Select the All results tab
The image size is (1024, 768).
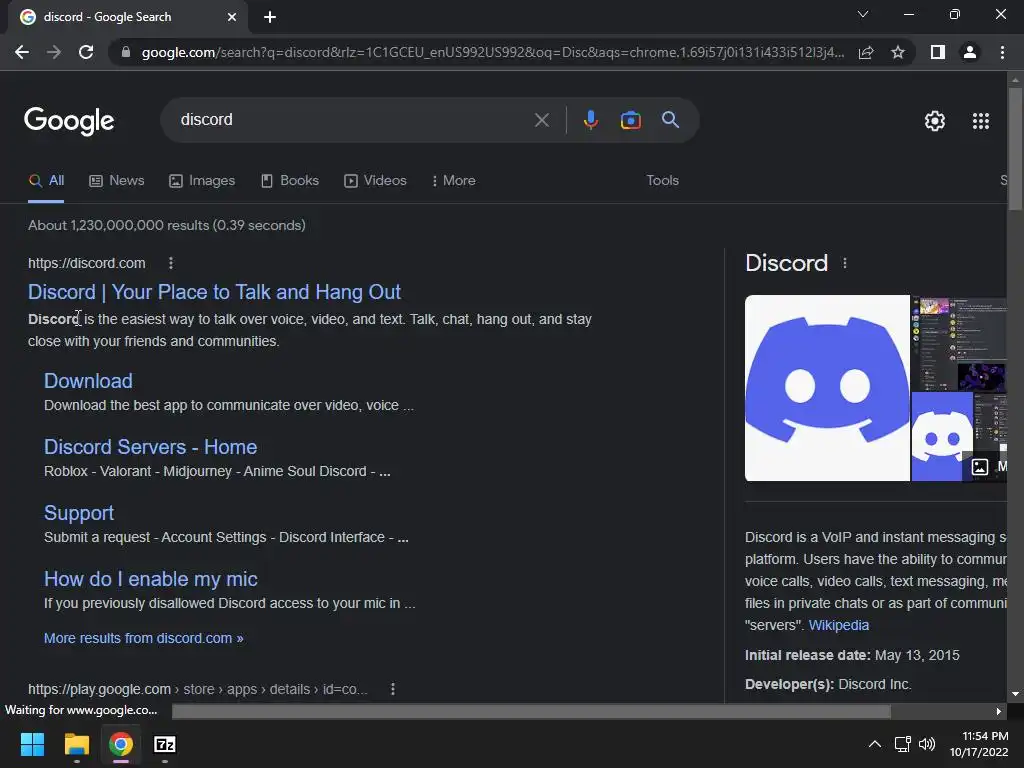pos(46,181)
